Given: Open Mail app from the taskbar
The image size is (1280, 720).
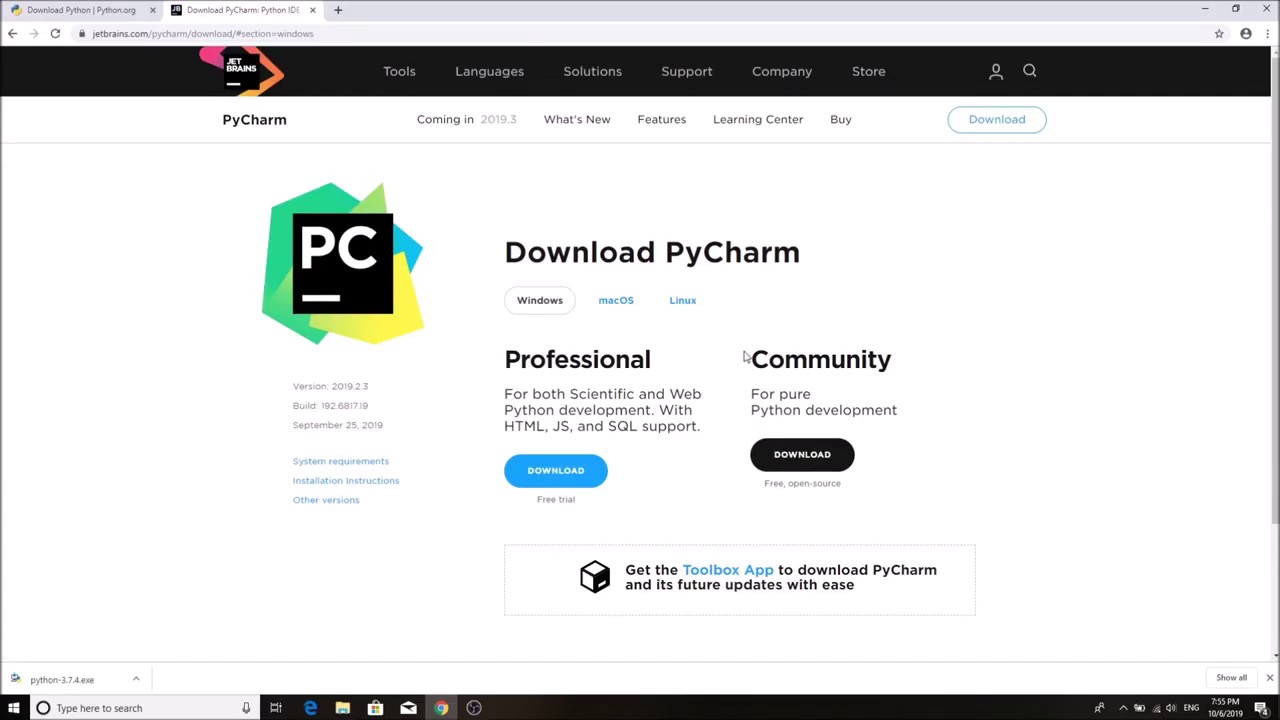Looking at the screenshot, I should pos(408,708).
